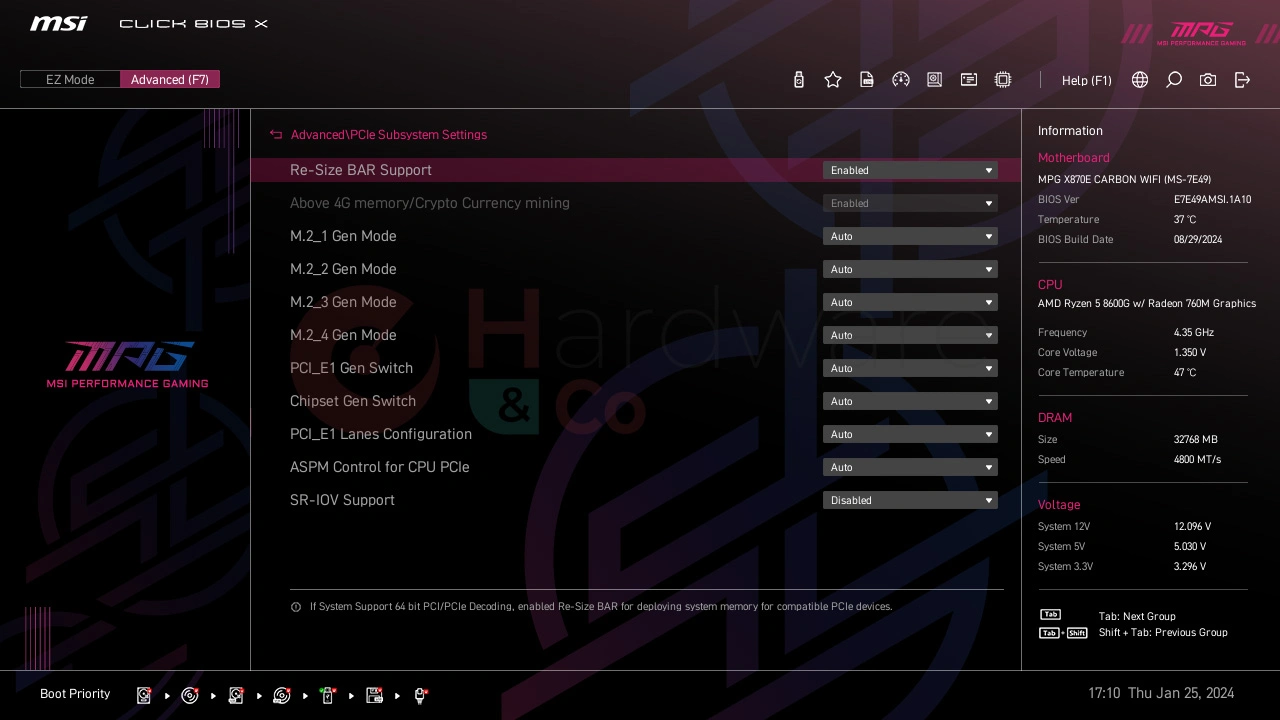This screenshot has height=720, width=1280.
Task: Select the Re-Size BAR Support label
Action: (x=361, y=170)
